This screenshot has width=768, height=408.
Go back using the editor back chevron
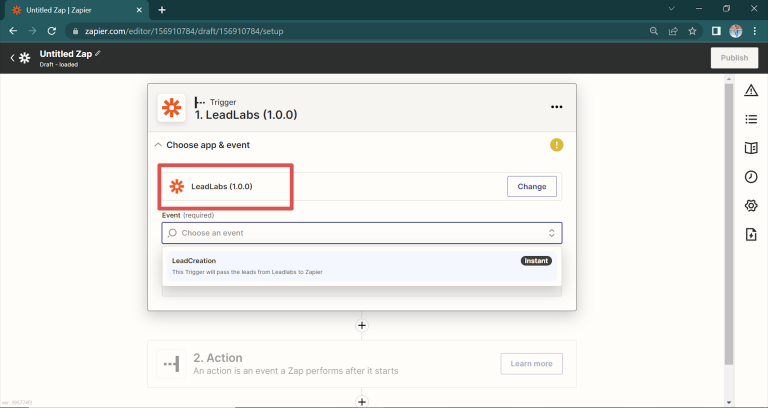[12, 58]
